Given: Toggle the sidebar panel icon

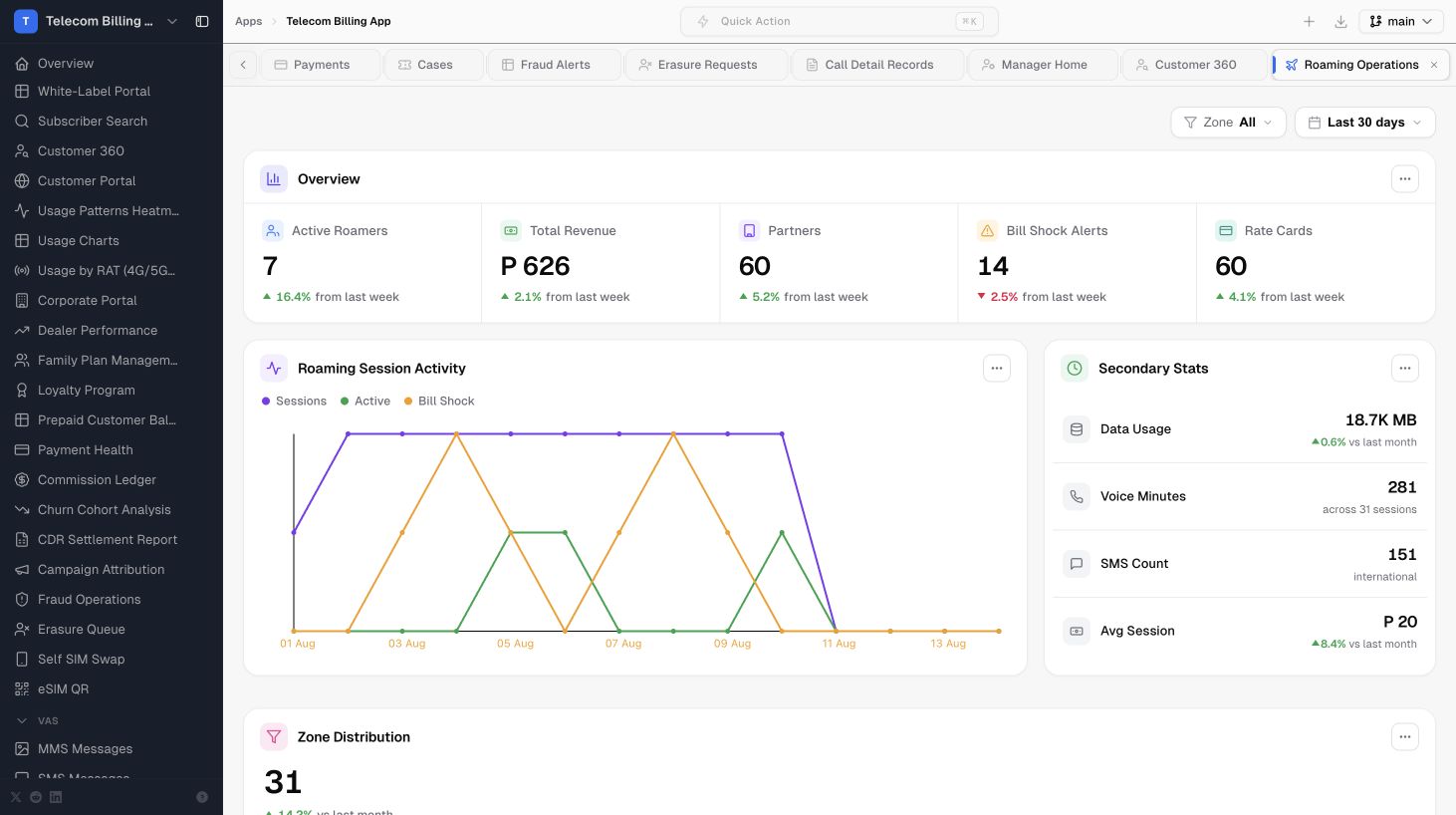Looking at the screenshot, I should point(202,21).
